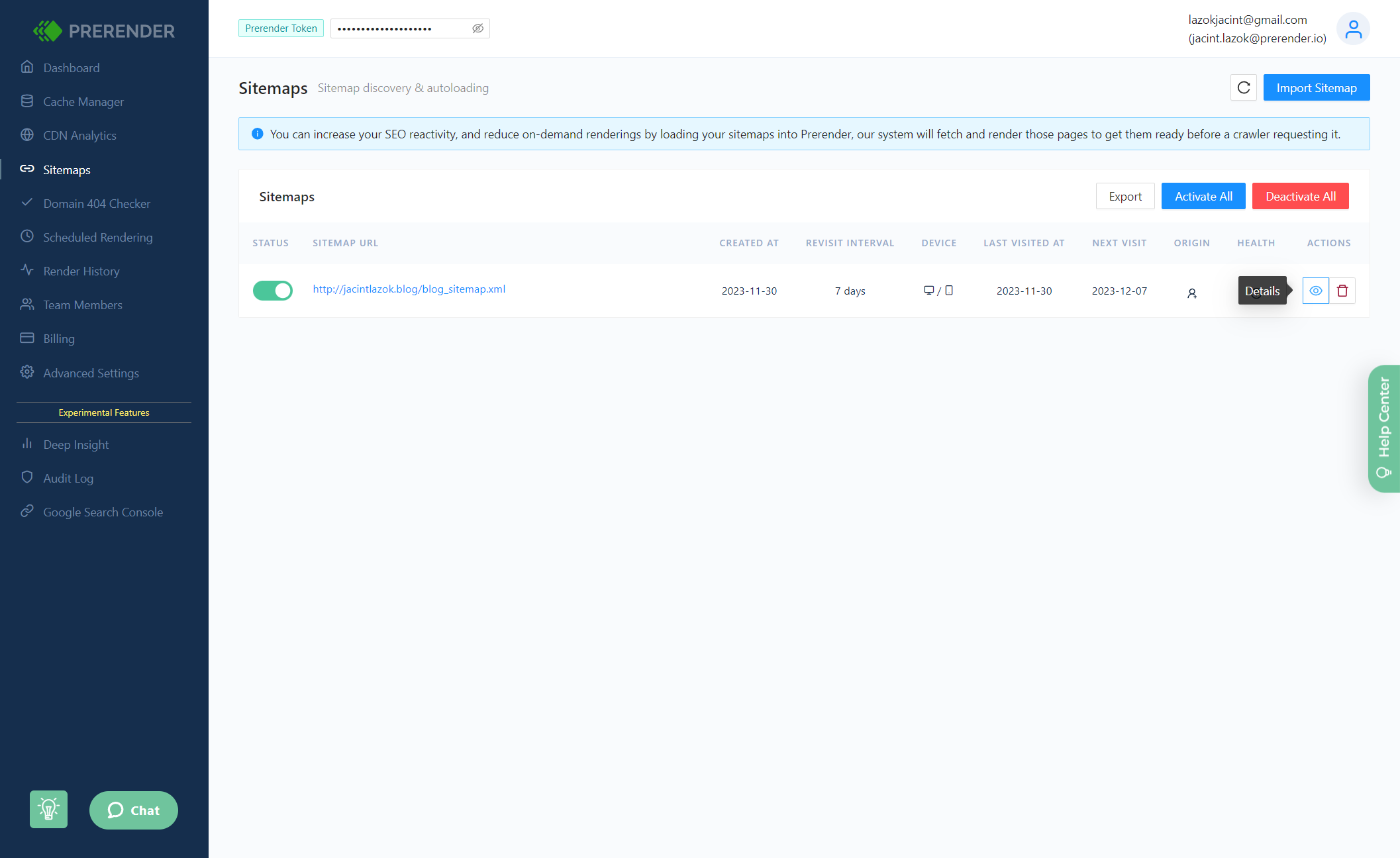Open the user profile avatar
Image resolution: width=1400 pixels, height=858 pixels.
[x=1353, y=28]
